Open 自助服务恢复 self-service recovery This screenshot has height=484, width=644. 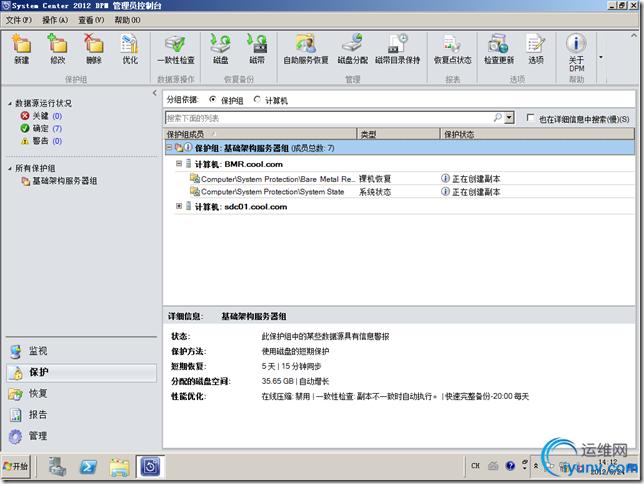(306, 49)
